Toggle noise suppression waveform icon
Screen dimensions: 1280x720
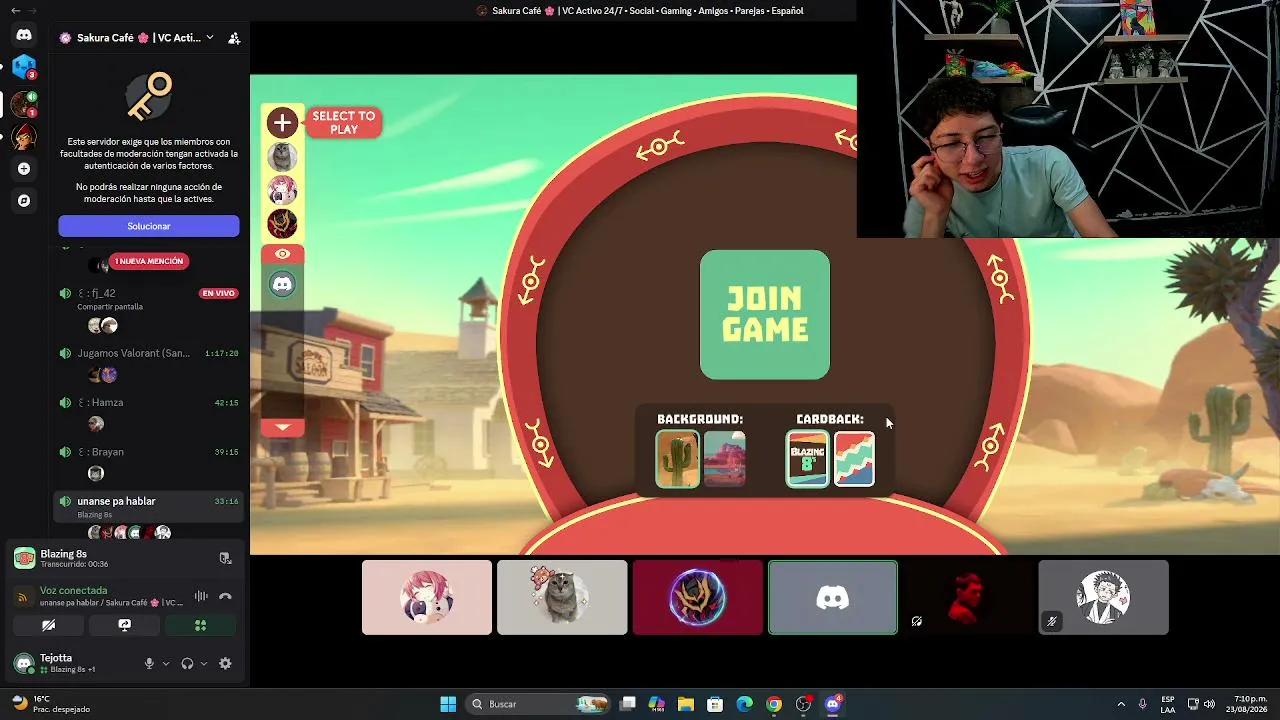[201, 596]
